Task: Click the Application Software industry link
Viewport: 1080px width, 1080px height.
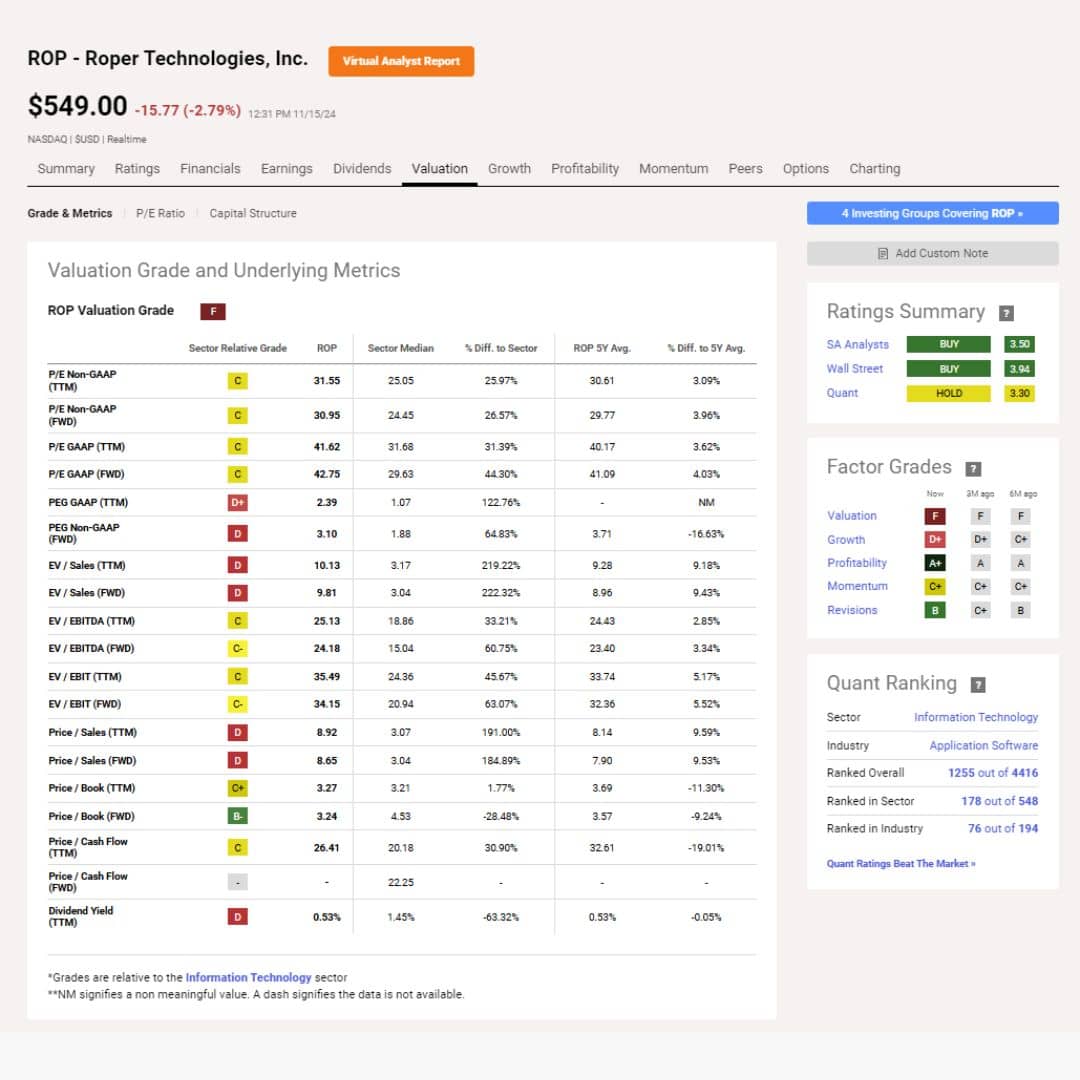Action: click(x=984, y=745)
